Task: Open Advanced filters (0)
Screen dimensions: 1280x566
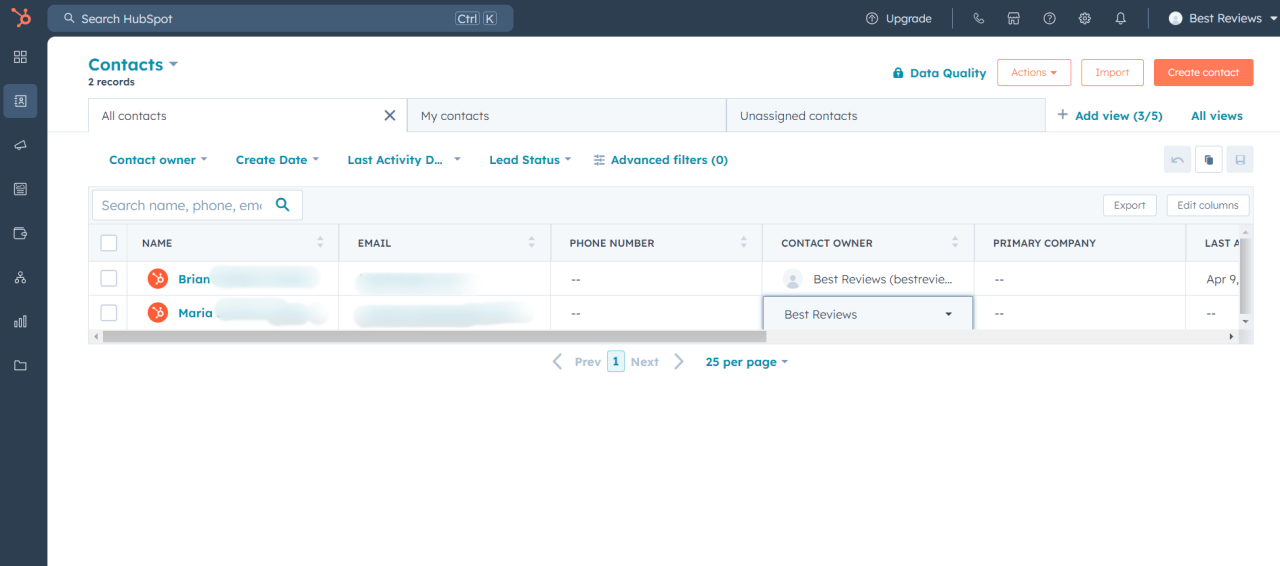Action: (x=660, y=160)
